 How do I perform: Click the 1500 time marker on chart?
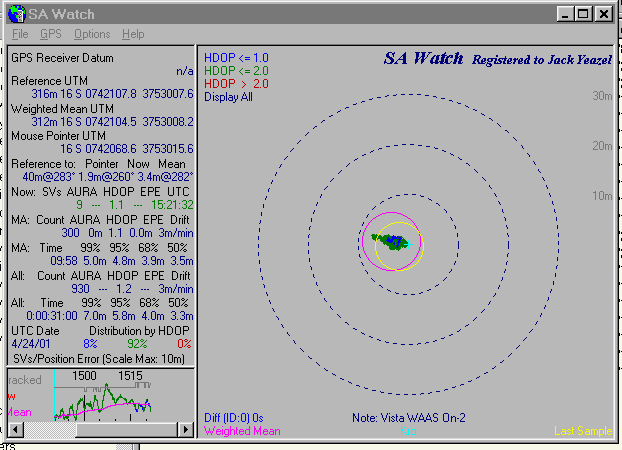tap(84, 376)
